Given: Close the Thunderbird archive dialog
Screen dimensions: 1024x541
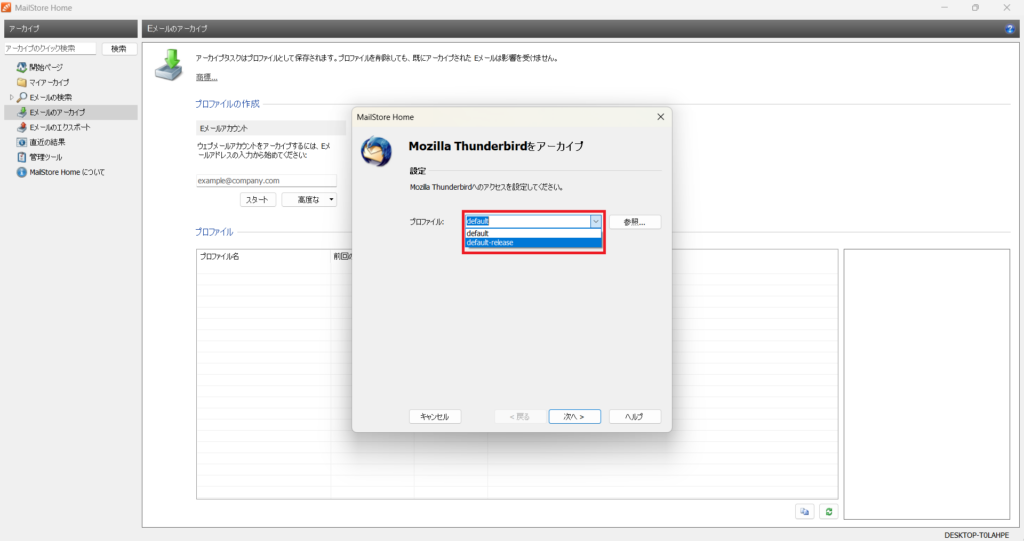Looking at the screenshot, I should click(660, 117).
